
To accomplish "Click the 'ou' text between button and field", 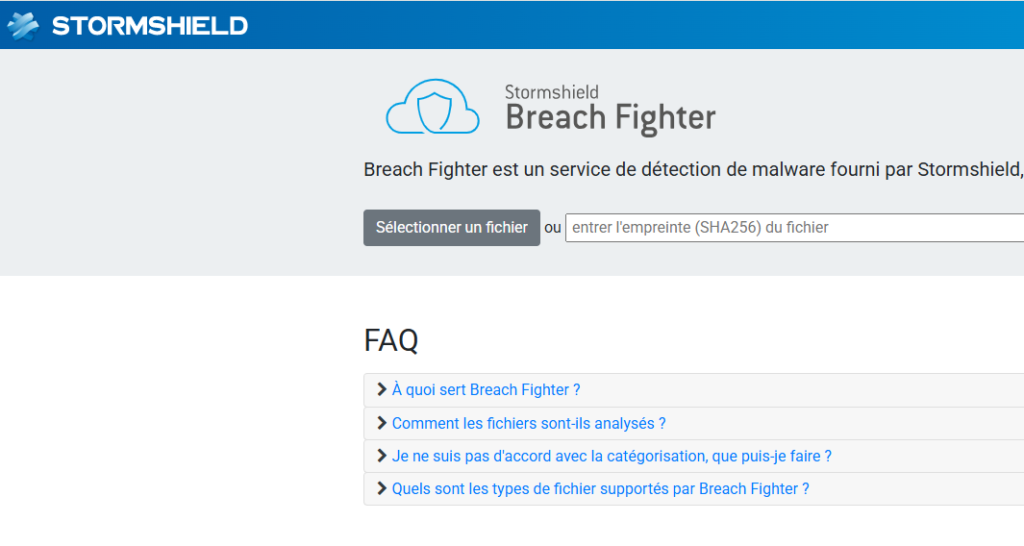I will coord(553,228).
